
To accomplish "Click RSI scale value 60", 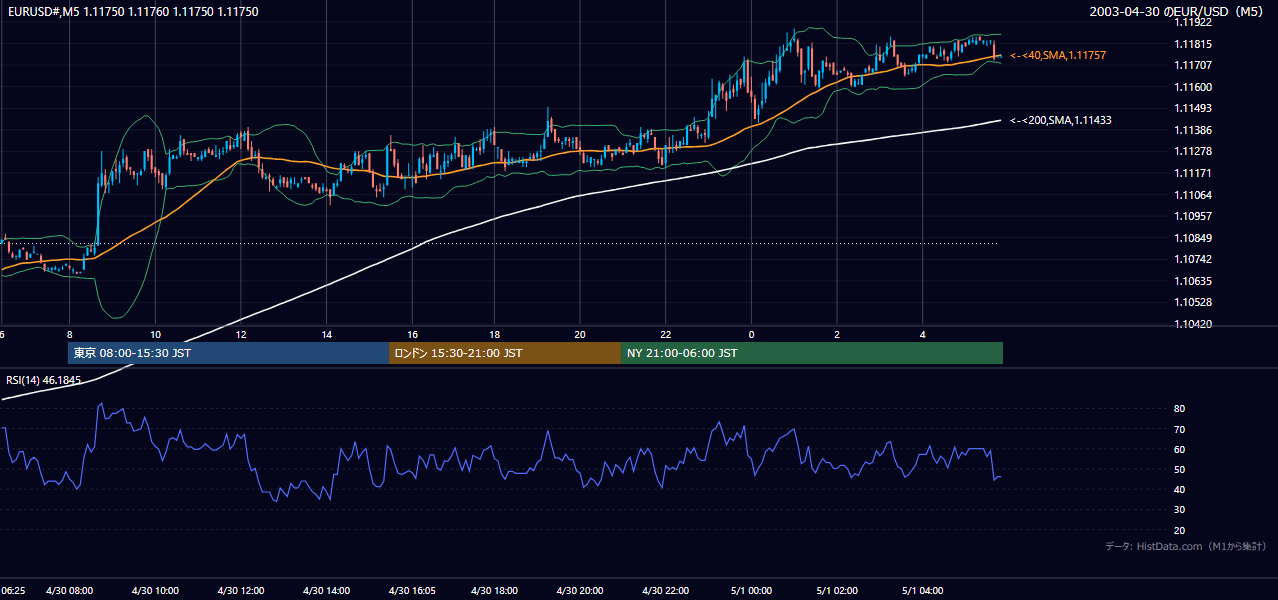I will click(1179, 449).
